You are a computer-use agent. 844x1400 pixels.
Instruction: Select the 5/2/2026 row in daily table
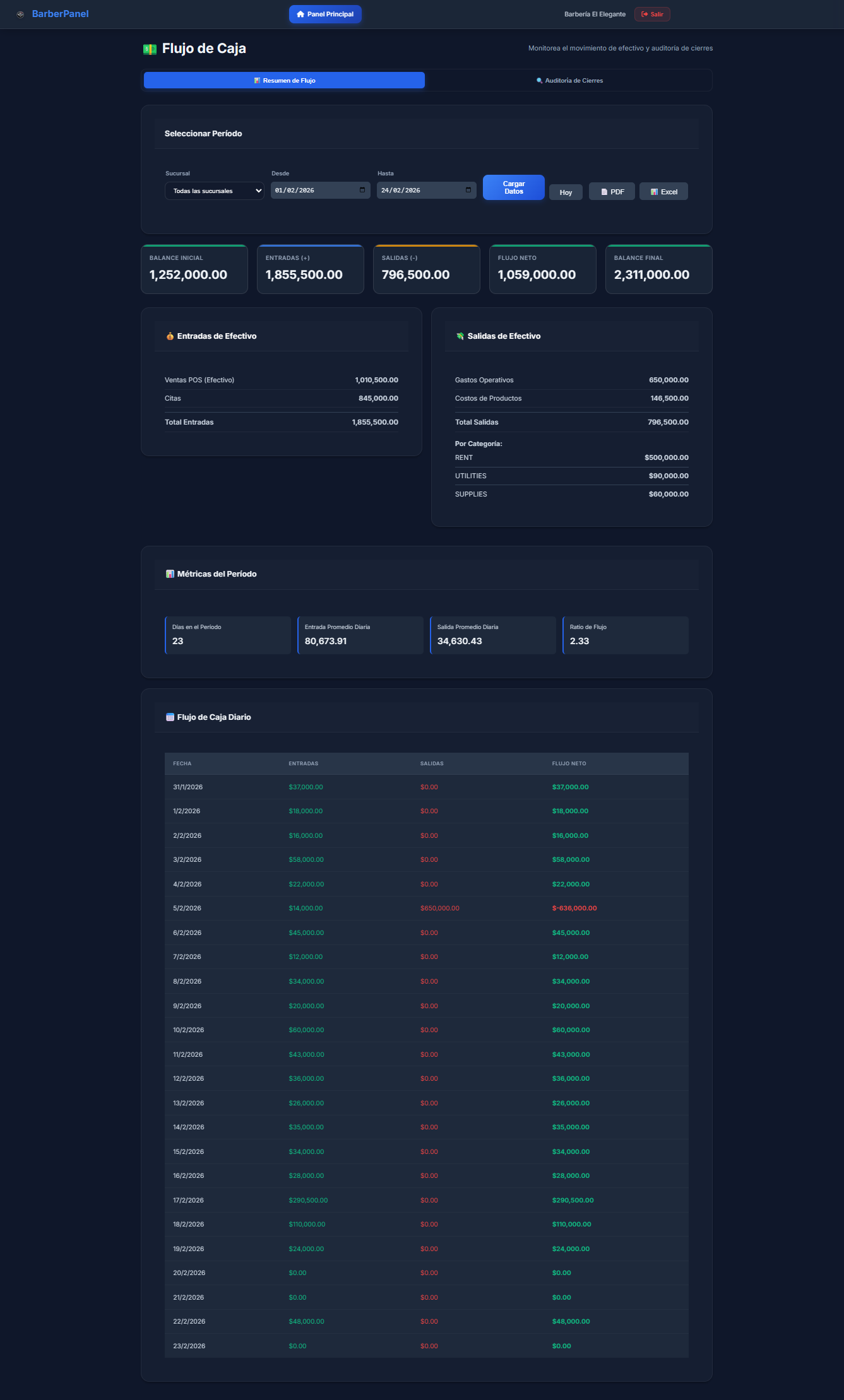tap(426, 909)
